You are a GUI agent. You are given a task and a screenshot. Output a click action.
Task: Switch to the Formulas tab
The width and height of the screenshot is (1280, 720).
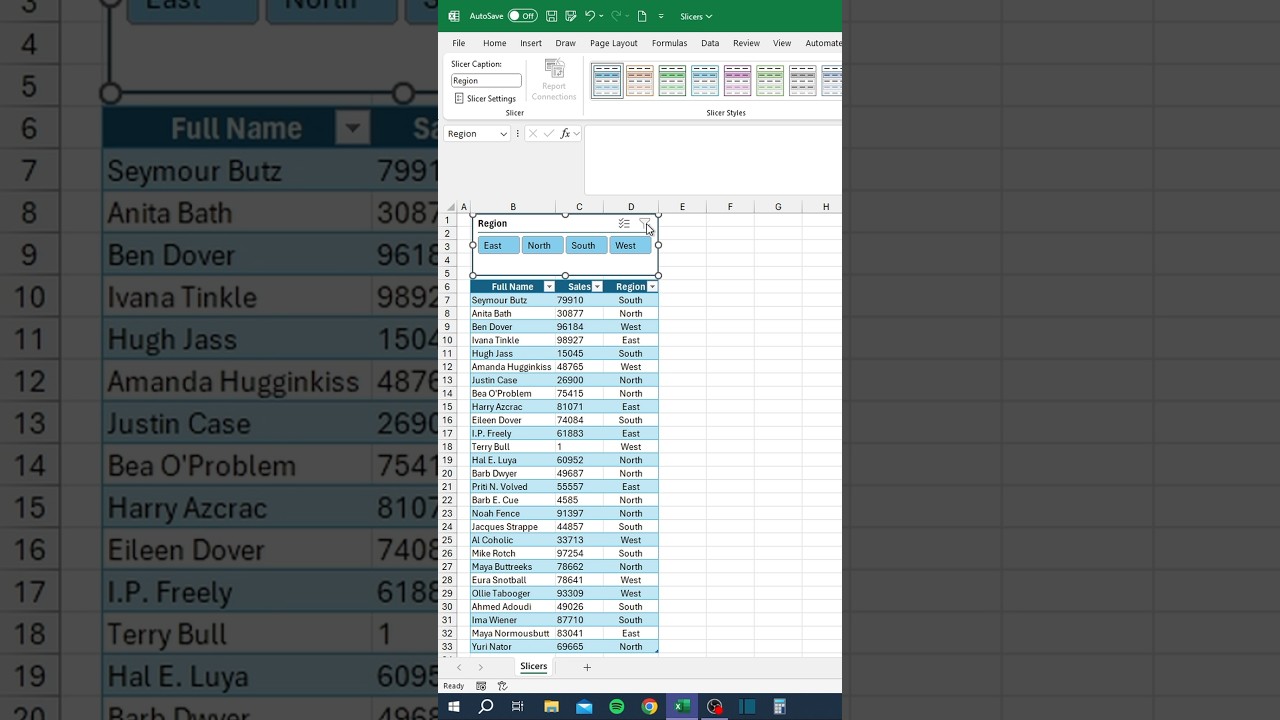click(x=669, y=43)
